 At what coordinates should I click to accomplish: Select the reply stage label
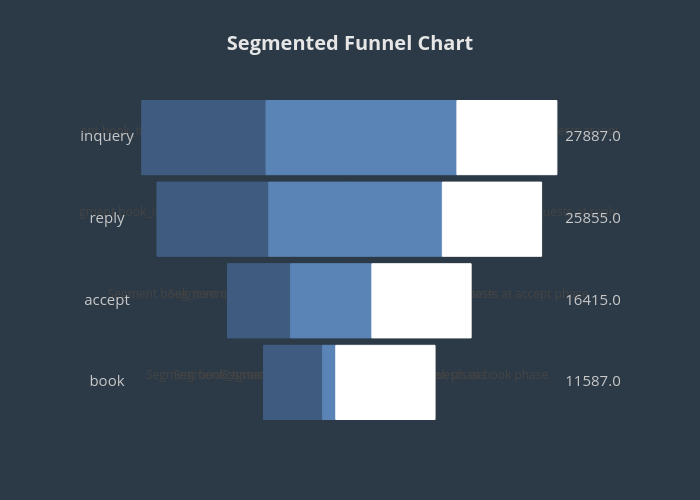pos(107,218)
